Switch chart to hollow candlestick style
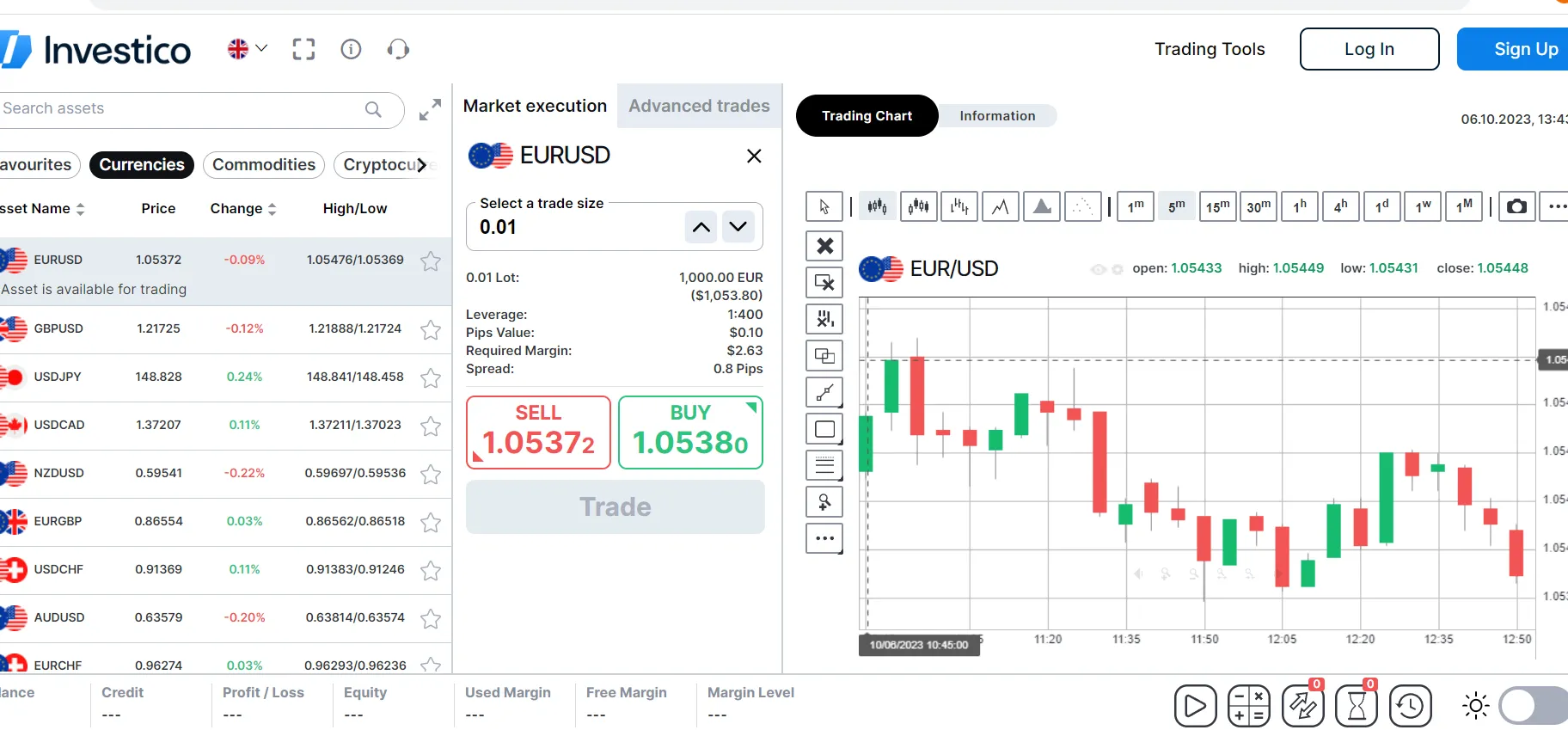The height and width of the screenshot is (730, 1568). (918, 206)
